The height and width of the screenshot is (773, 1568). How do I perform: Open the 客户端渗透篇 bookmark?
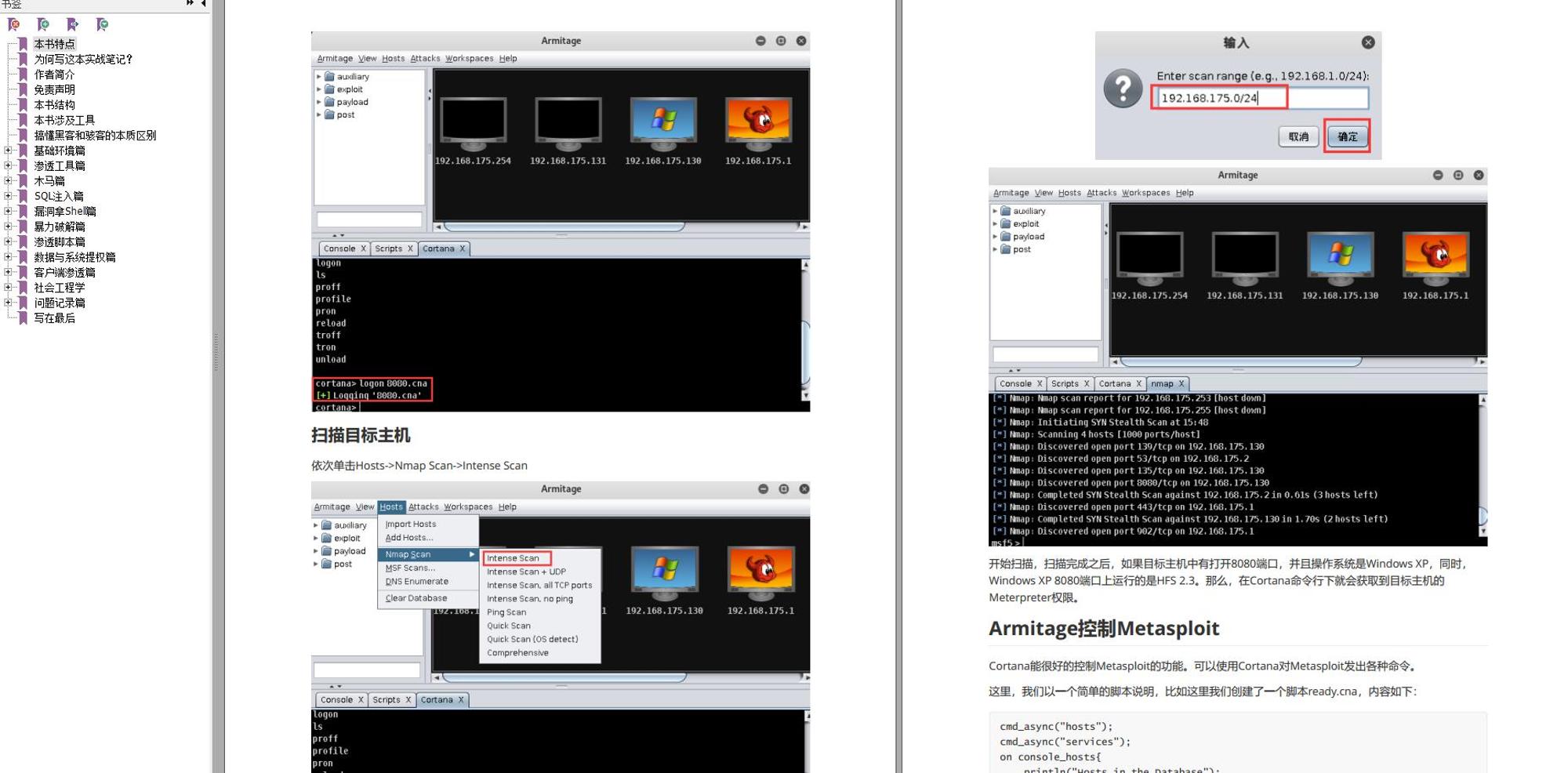point(64,273)
